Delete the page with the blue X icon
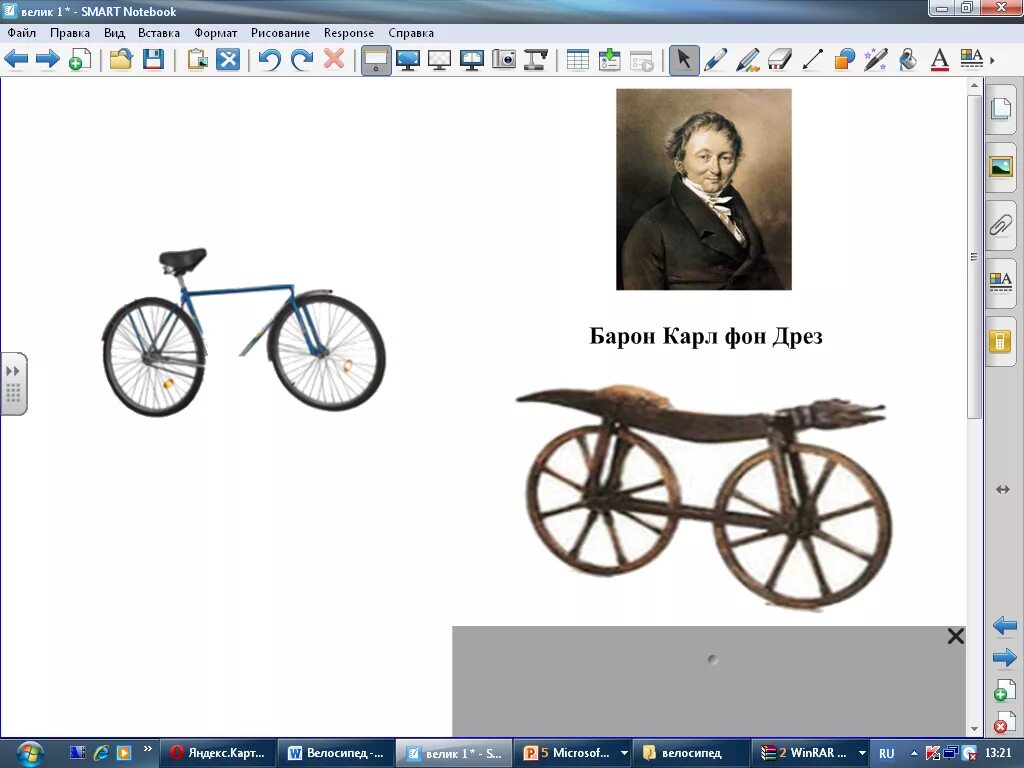This screenshot has height=768, width=1024. tap(228, 59)
